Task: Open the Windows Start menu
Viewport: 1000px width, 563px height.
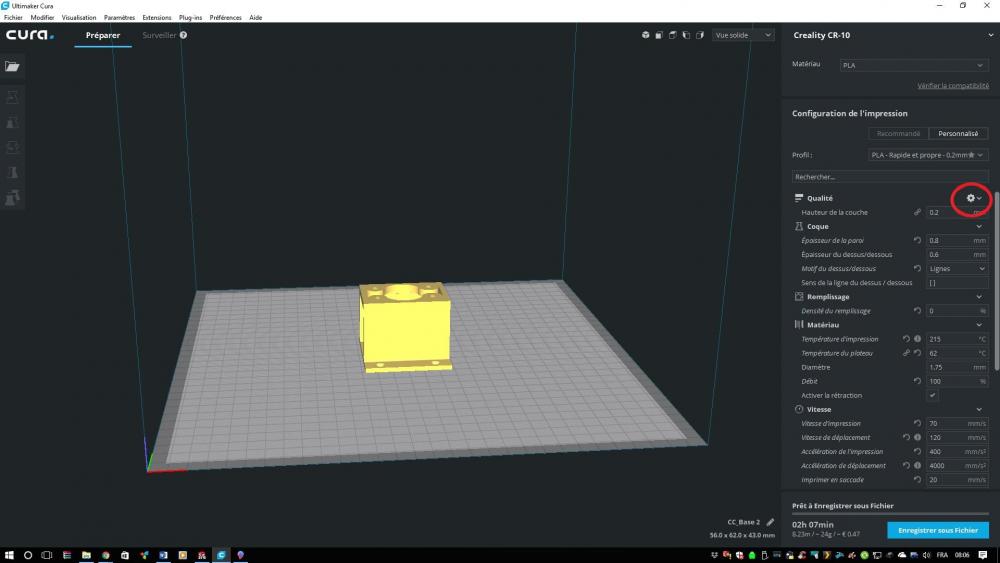Action: click(x=9, y=555)
